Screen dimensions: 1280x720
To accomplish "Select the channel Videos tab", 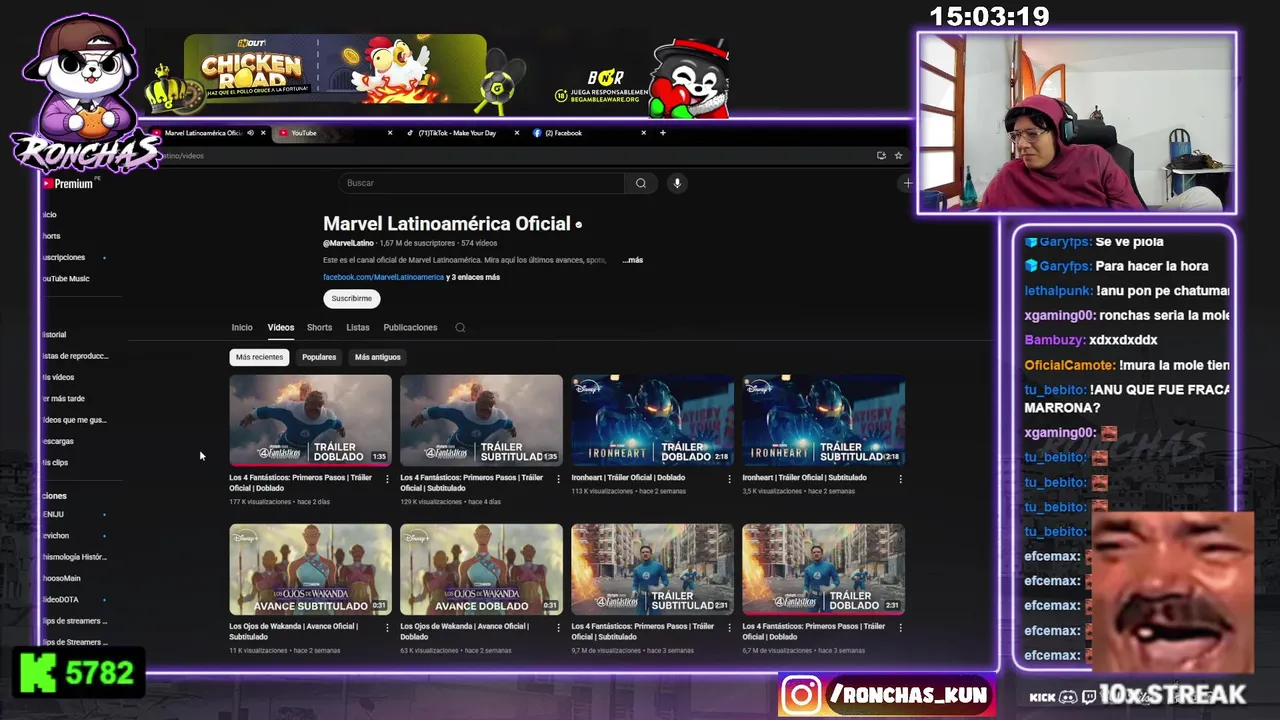I will coord(280,328).
